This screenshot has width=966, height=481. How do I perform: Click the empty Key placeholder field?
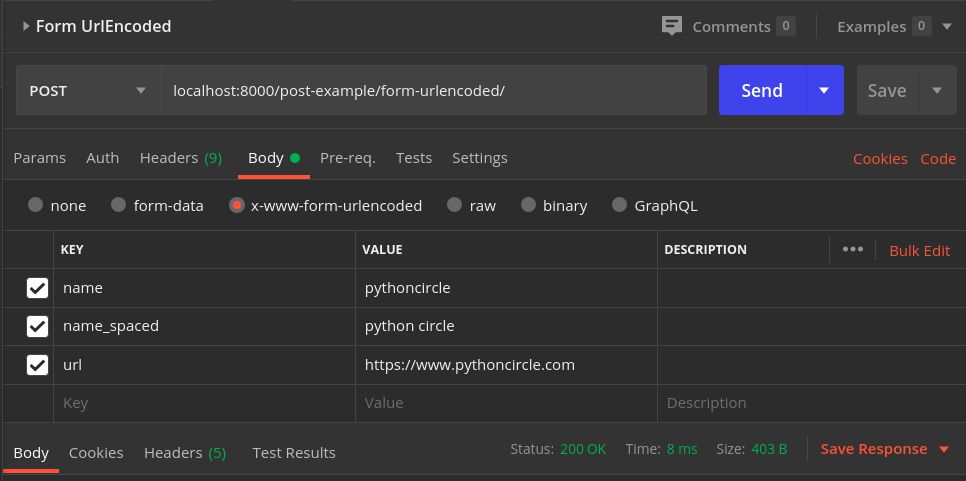[x=205, y=403]
